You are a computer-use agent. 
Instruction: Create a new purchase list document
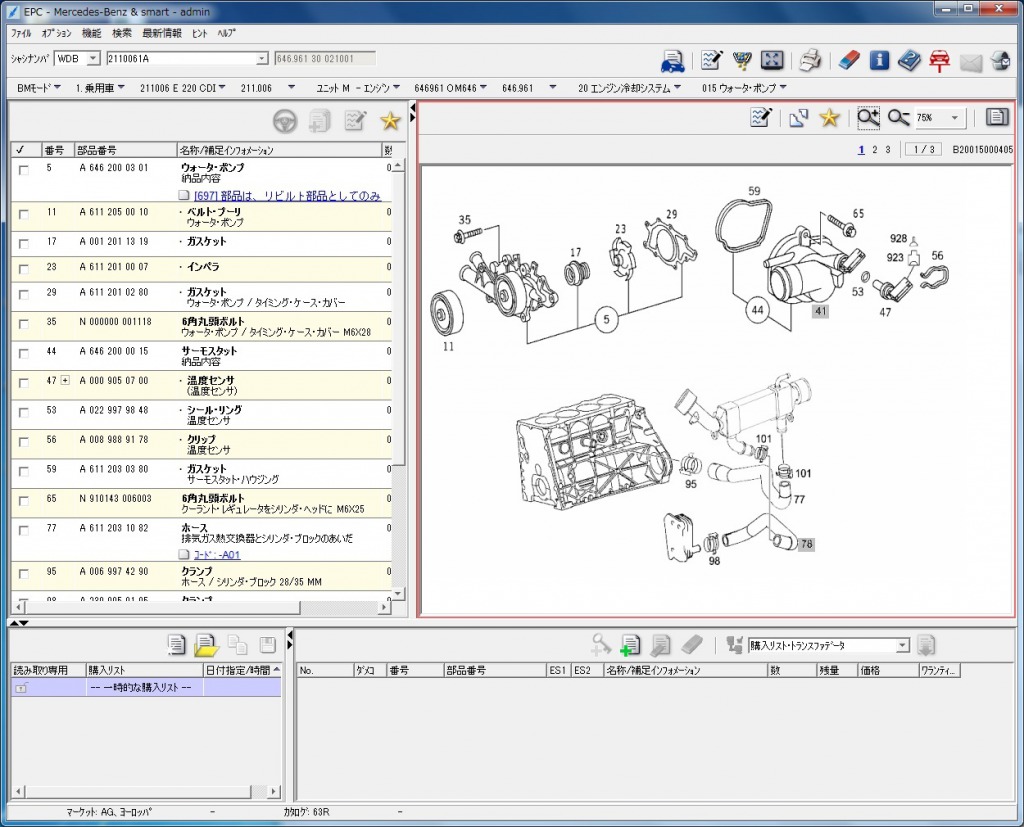coord(176,645)
